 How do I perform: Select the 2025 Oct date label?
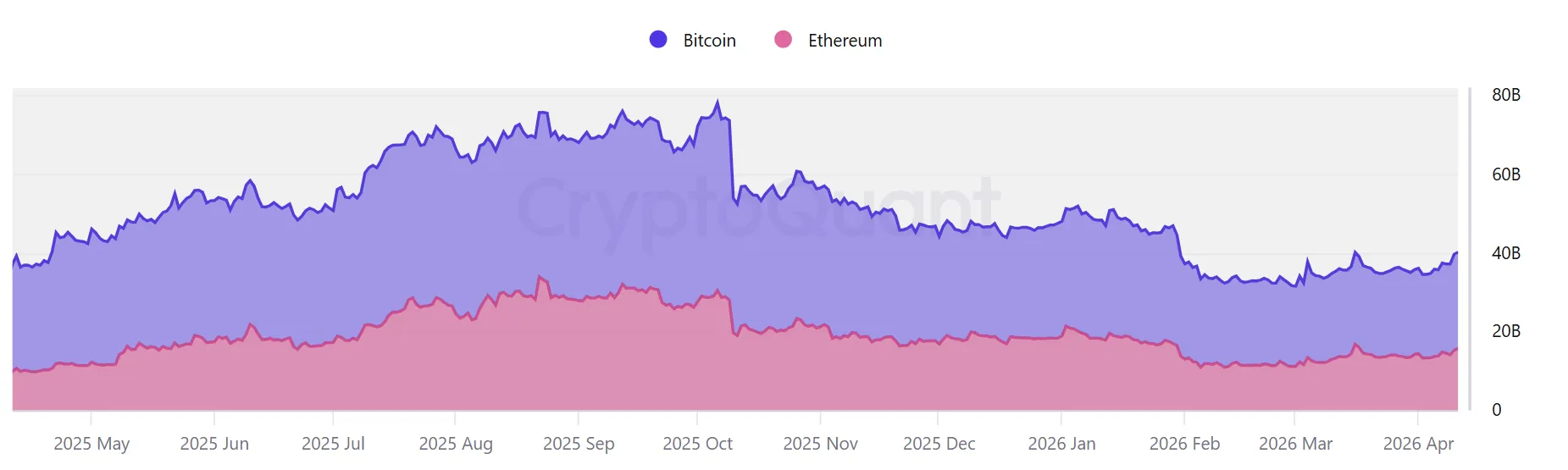click(697, 444)
